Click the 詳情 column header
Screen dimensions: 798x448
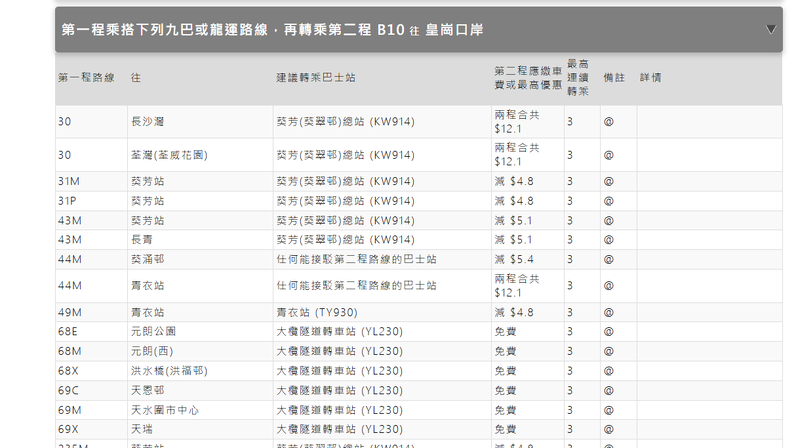[x=650, y=77]
